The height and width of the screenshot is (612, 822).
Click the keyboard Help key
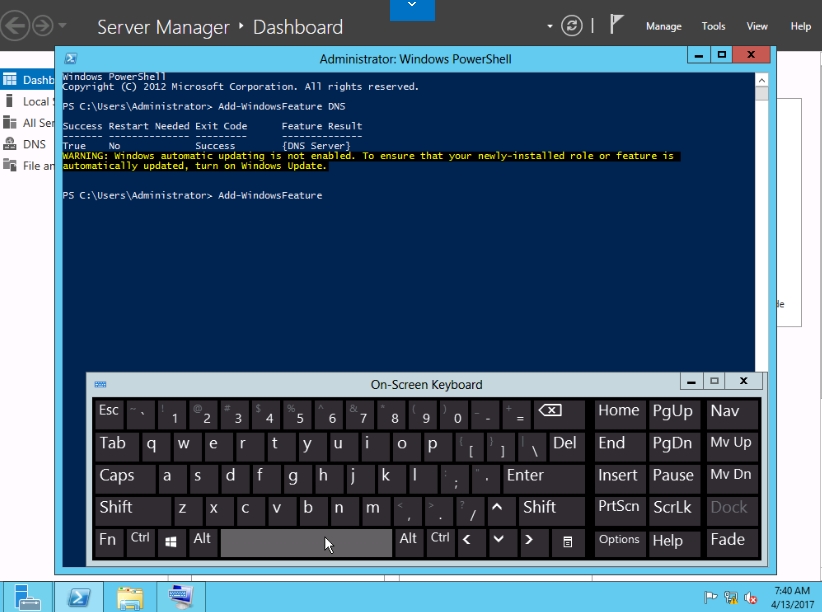(x=673, y=542)
